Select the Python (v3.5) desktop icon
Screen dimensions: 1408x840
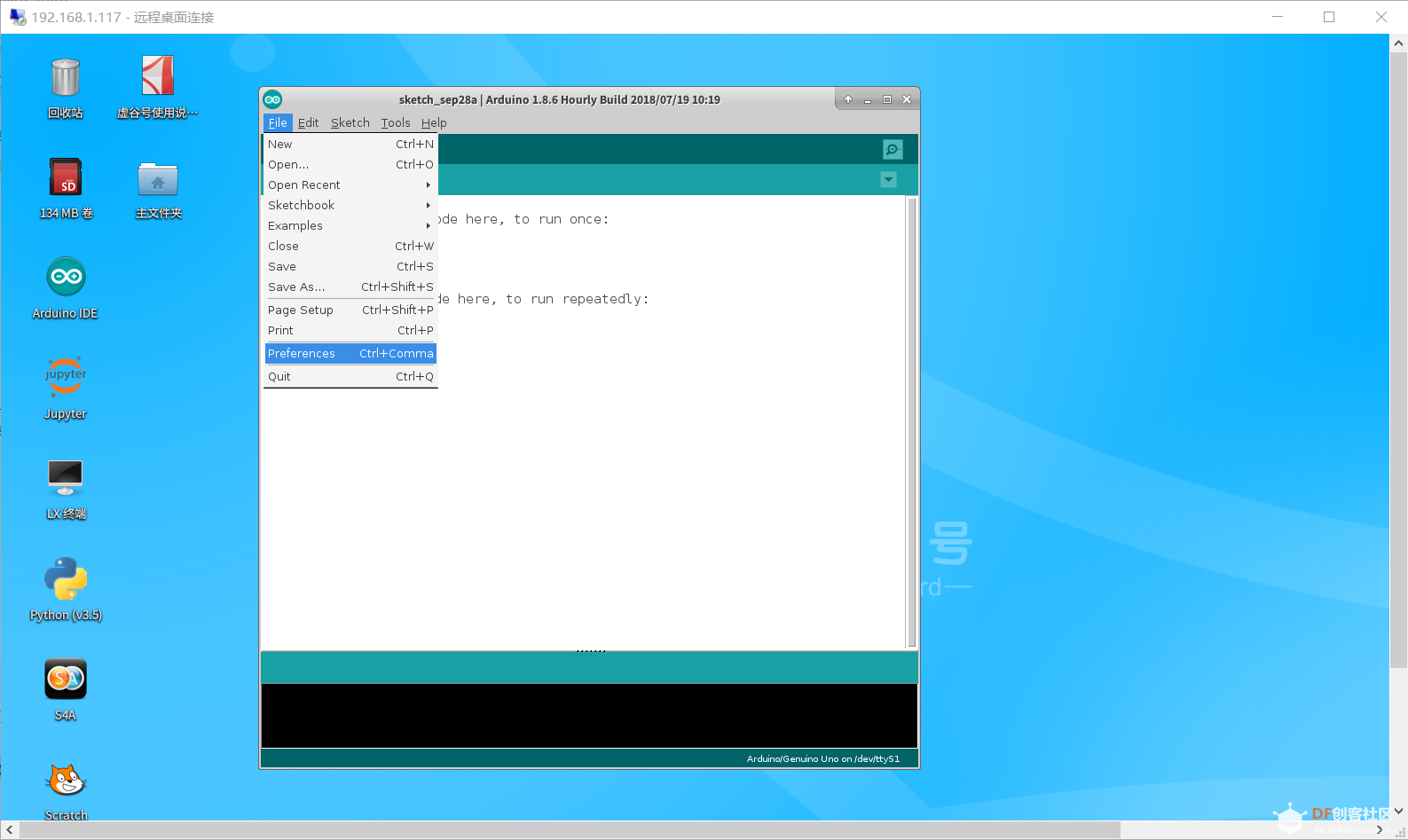(x=66, y=578)
